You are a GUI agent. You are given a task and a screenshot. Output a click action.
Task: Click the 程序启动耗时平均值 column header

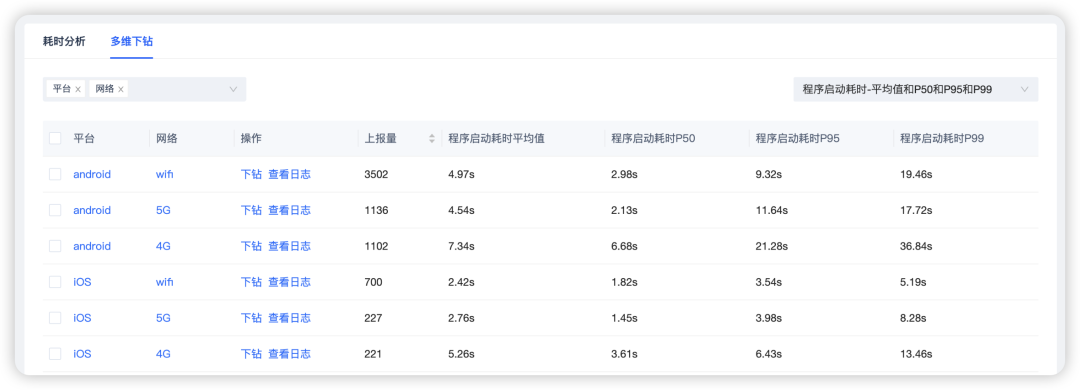coord(497,138)
